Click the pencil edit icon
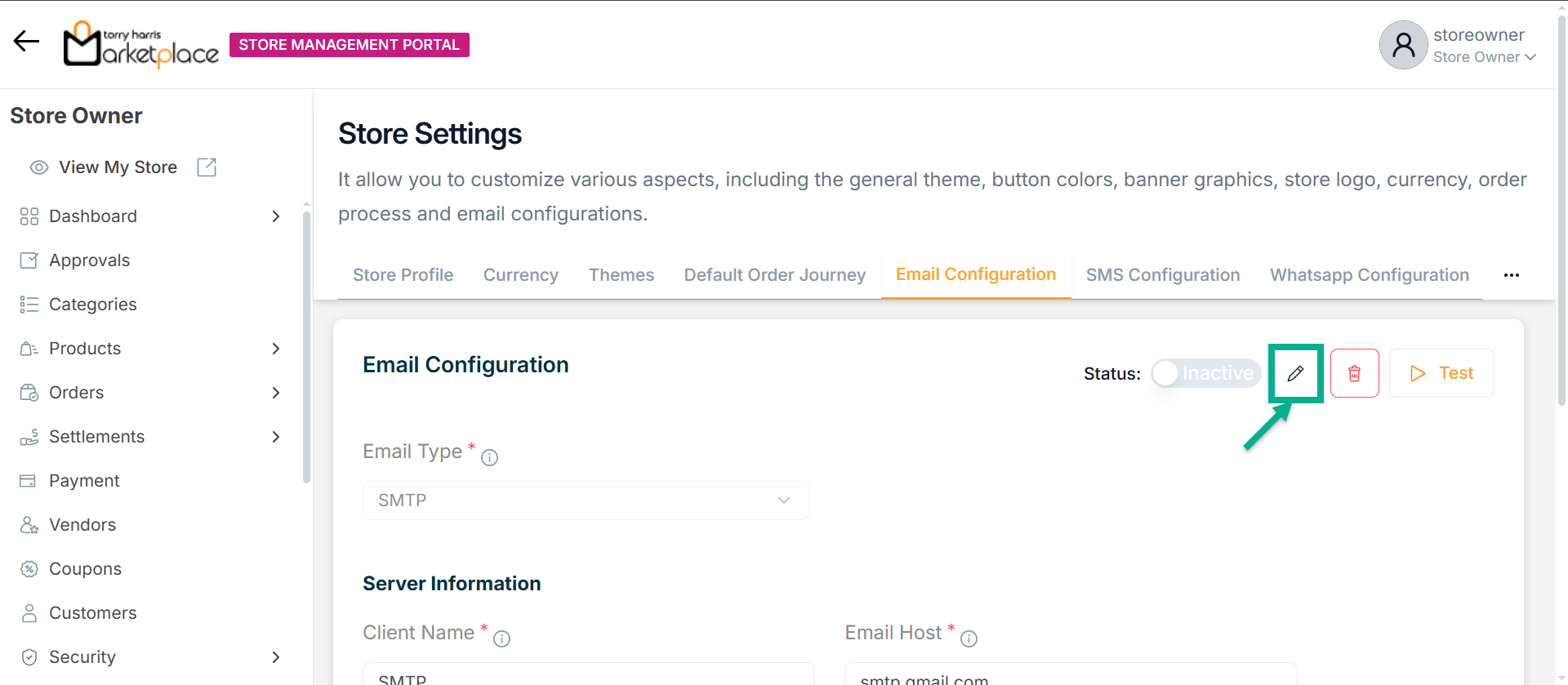 (x=1295, y=373)
